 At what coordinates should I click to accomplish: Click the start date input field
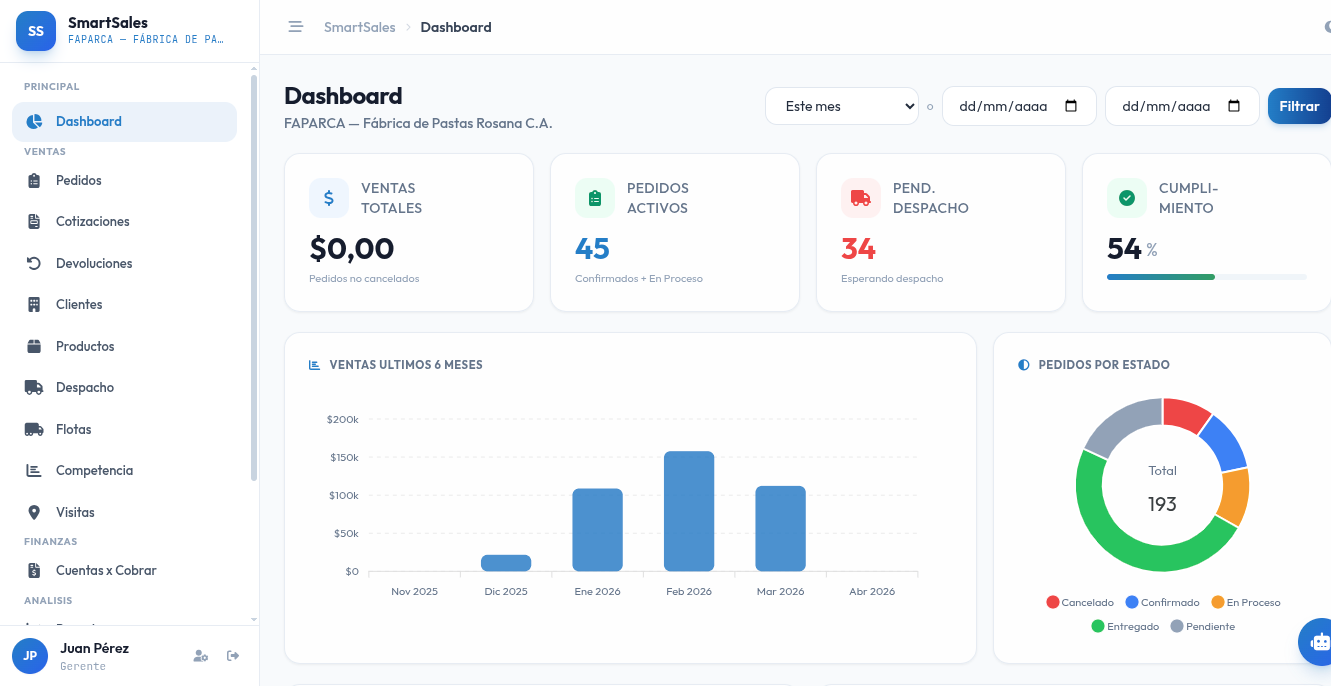pyautogui.click(x=1019, y=106)
